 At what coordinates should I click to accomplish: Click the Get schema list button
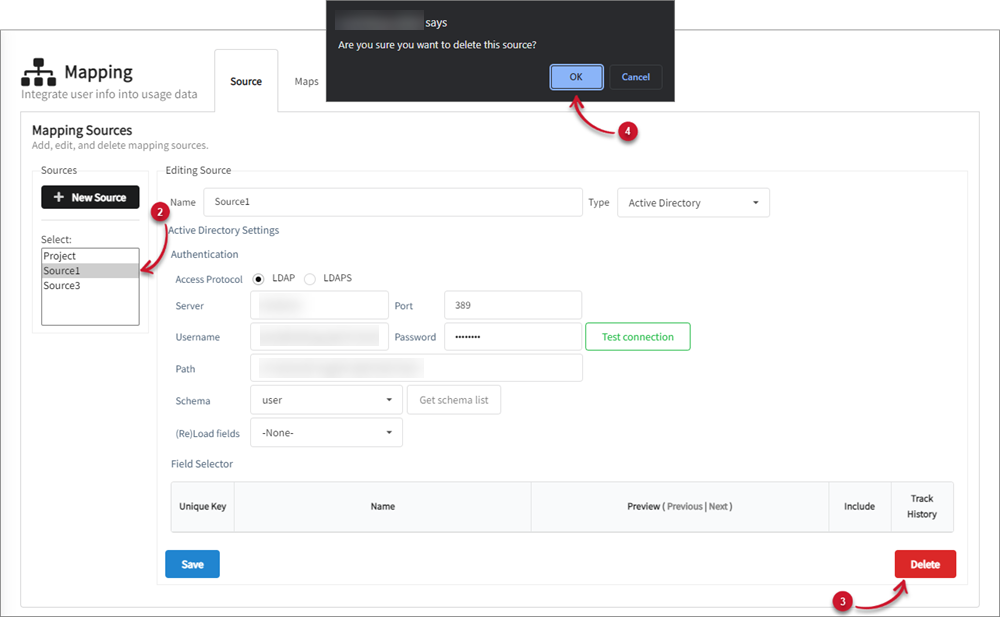pos(454,400)
